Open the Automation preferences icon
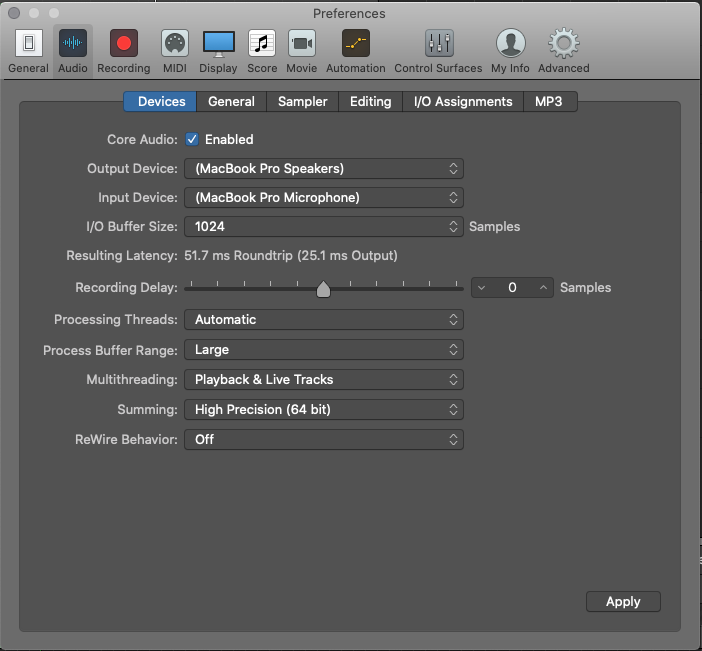 [355, 43]
